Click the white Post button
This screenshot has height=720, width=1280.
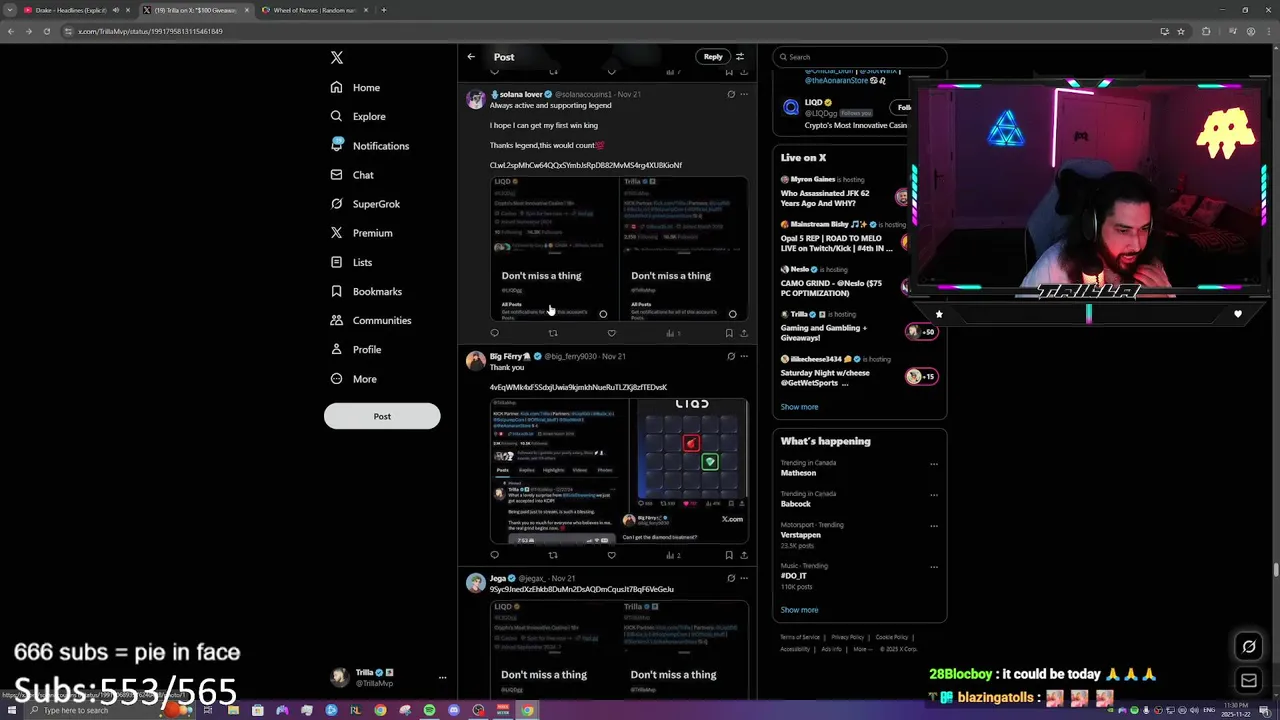tap(382, 416)
